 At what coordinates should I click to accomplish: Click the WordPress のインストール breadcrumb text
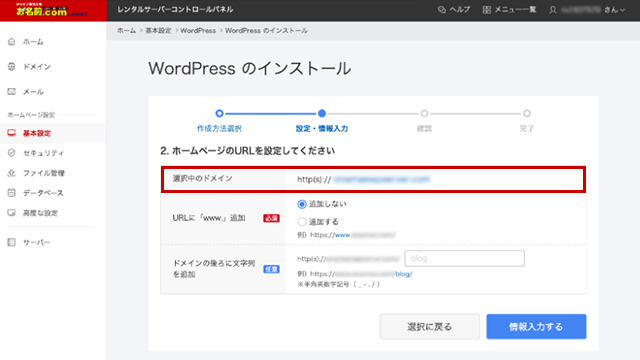click(267, 31)
